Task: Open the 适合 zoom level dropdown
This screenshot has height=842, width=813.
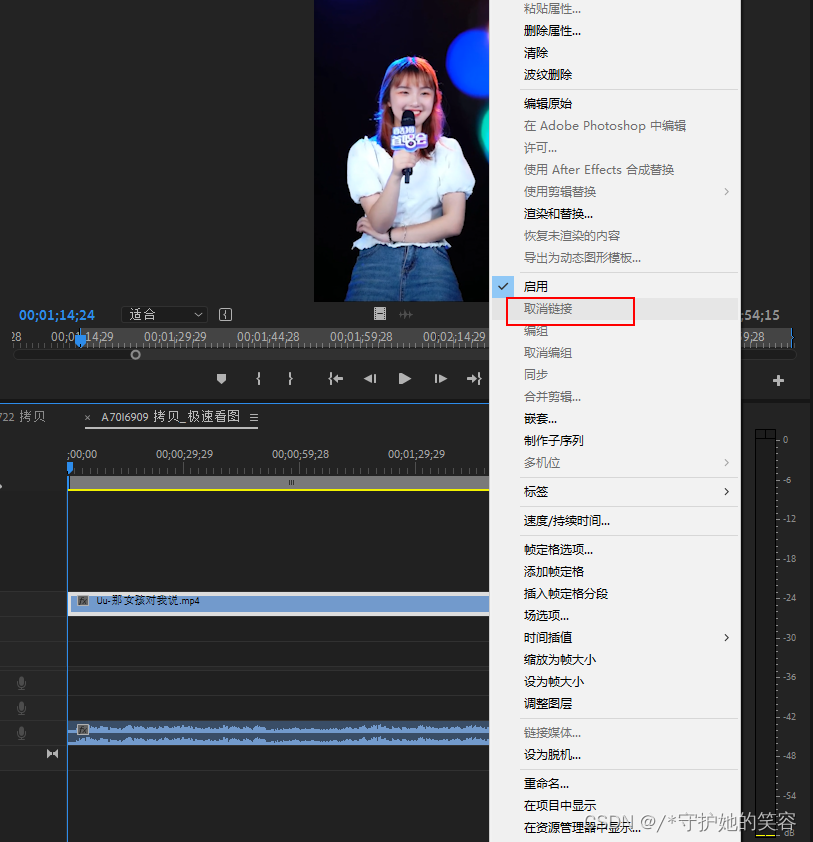Action: tap(164, 314)
